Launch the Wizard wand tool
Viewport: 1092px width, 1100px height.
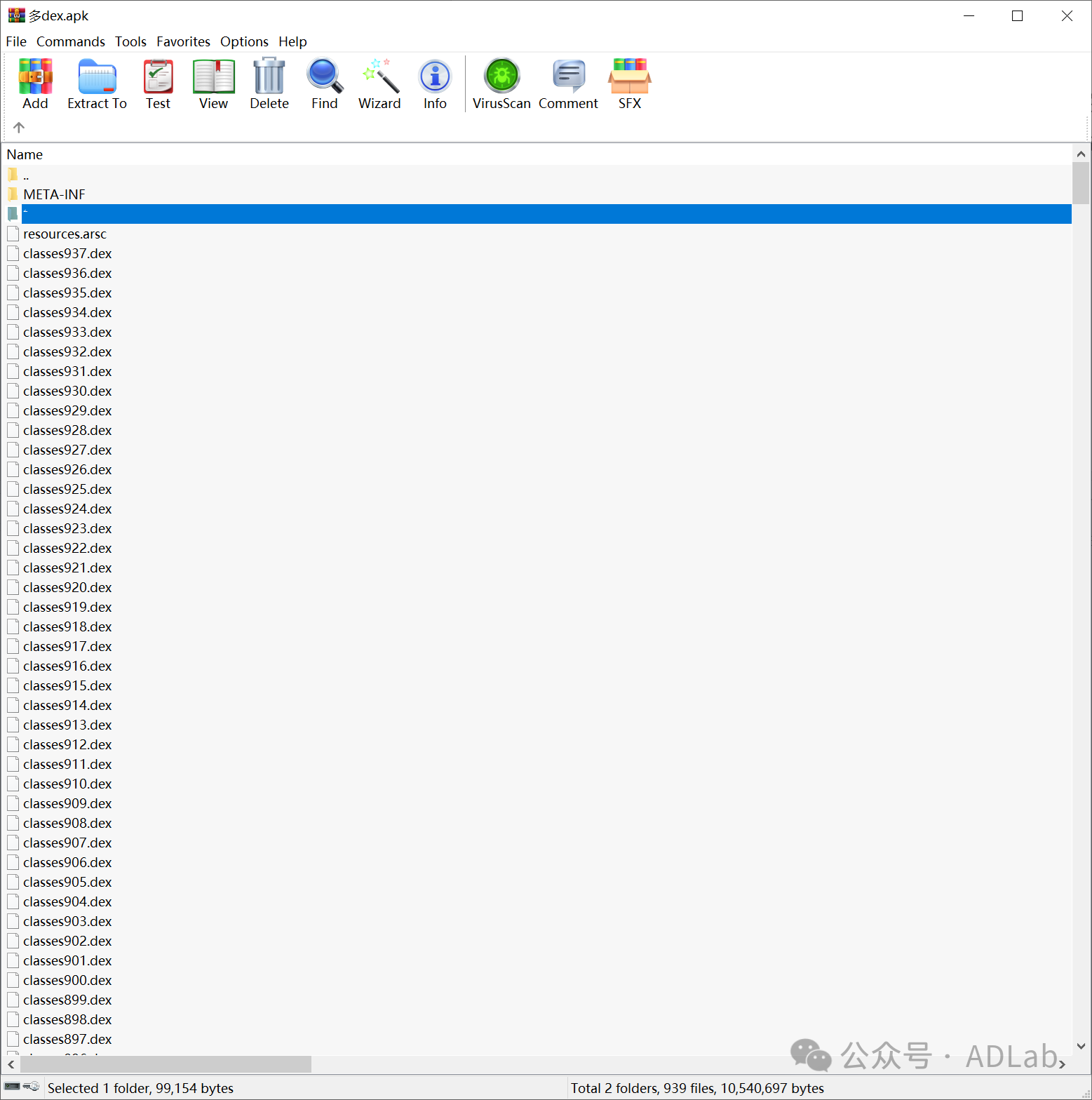tap(379, 83)
